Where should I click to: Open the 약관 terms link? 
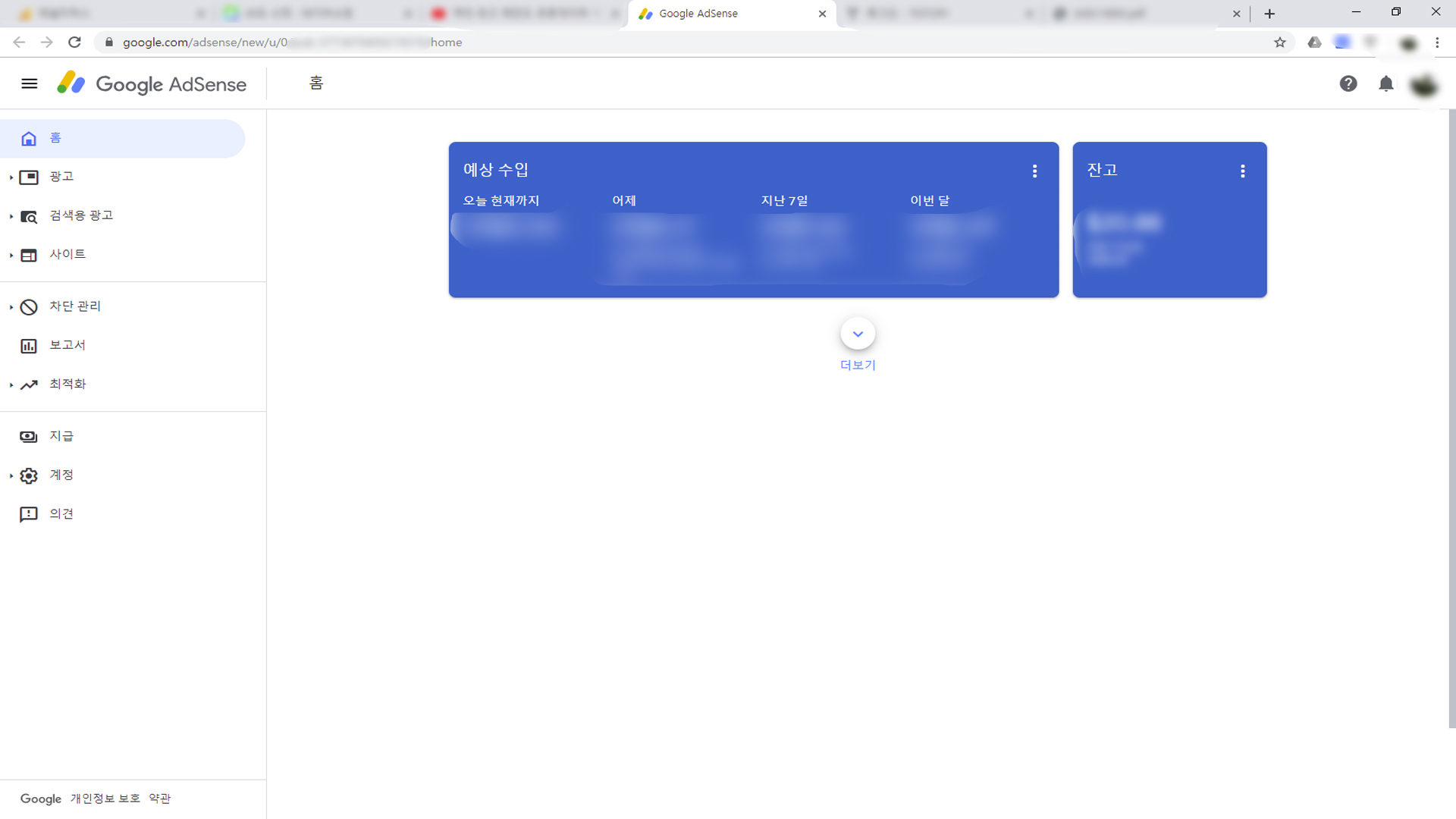tap(159, 799)
